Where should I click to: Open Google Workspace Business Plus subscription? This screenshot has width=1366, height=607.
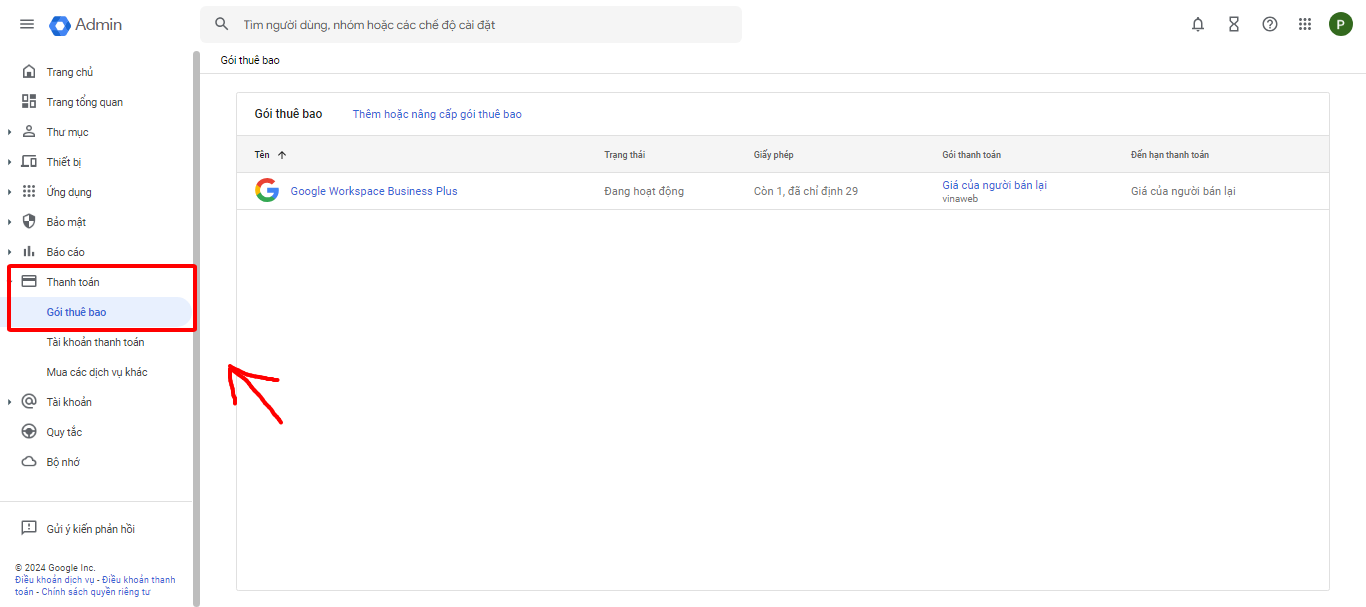pos(374,191)
